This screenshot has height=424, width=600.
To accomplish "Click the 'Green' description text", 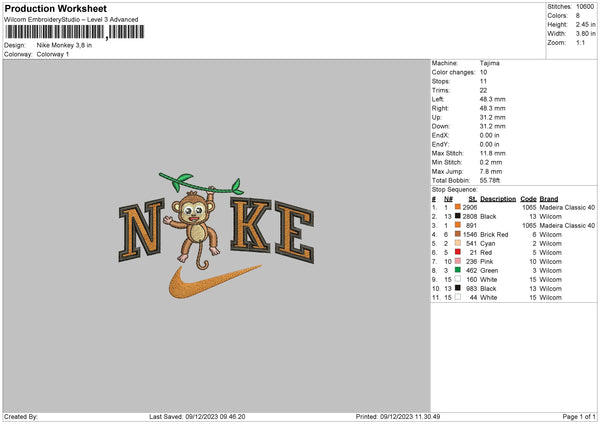I will click(489, 271).
